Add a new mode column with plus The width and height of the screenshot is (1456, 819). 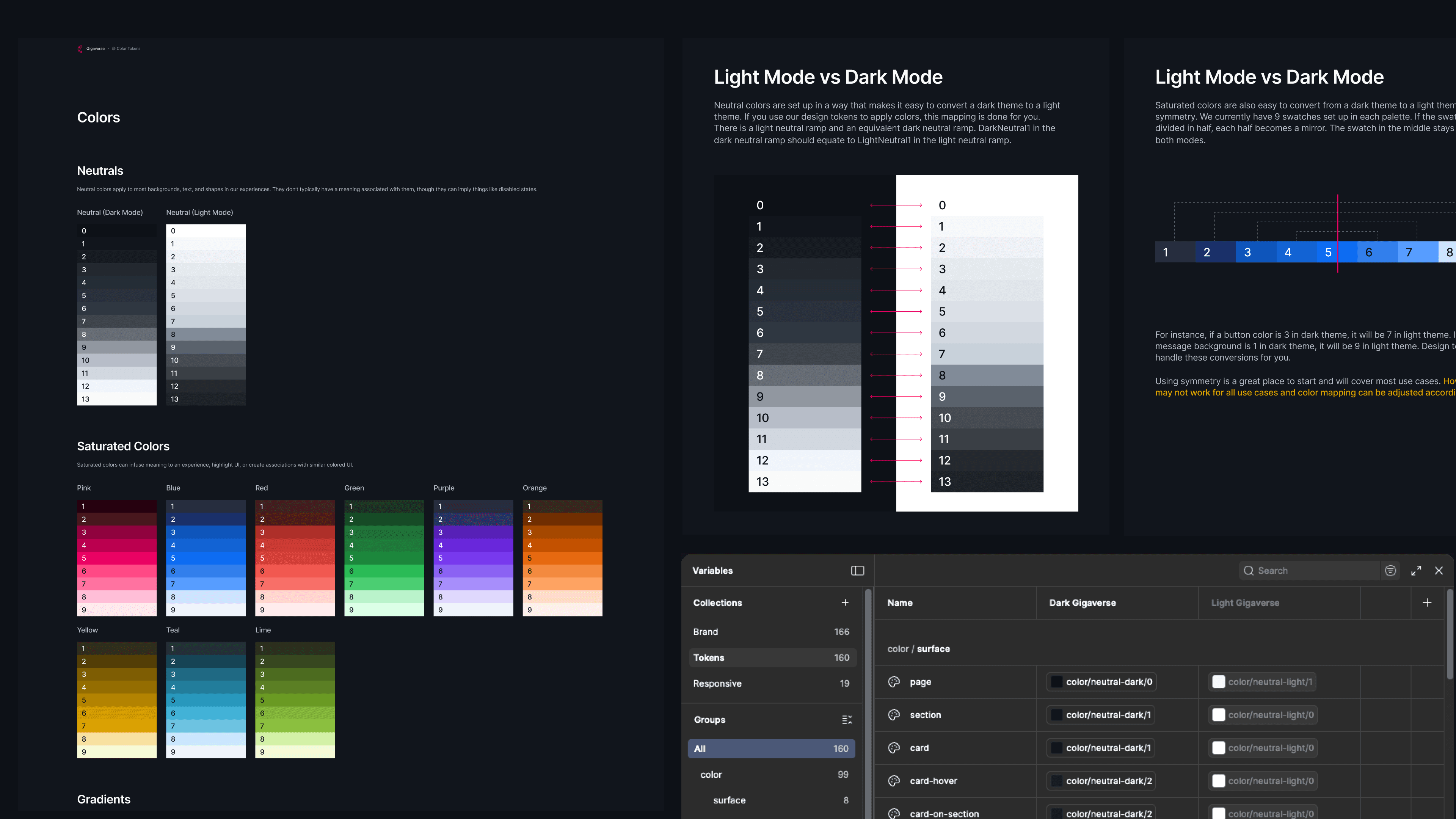[x=1426, y=602]
